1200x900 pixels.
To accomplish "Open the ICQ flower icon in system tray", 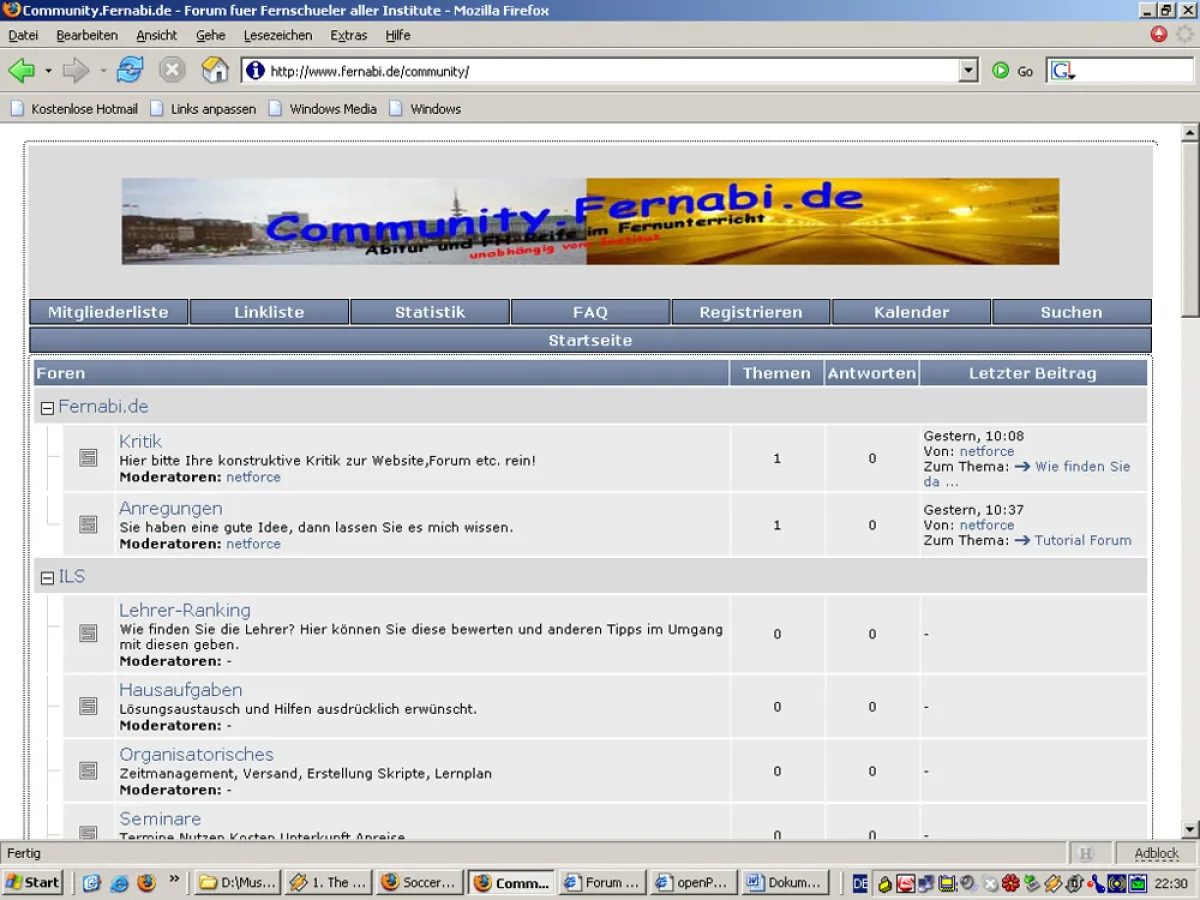I will tap(1011, 882).
